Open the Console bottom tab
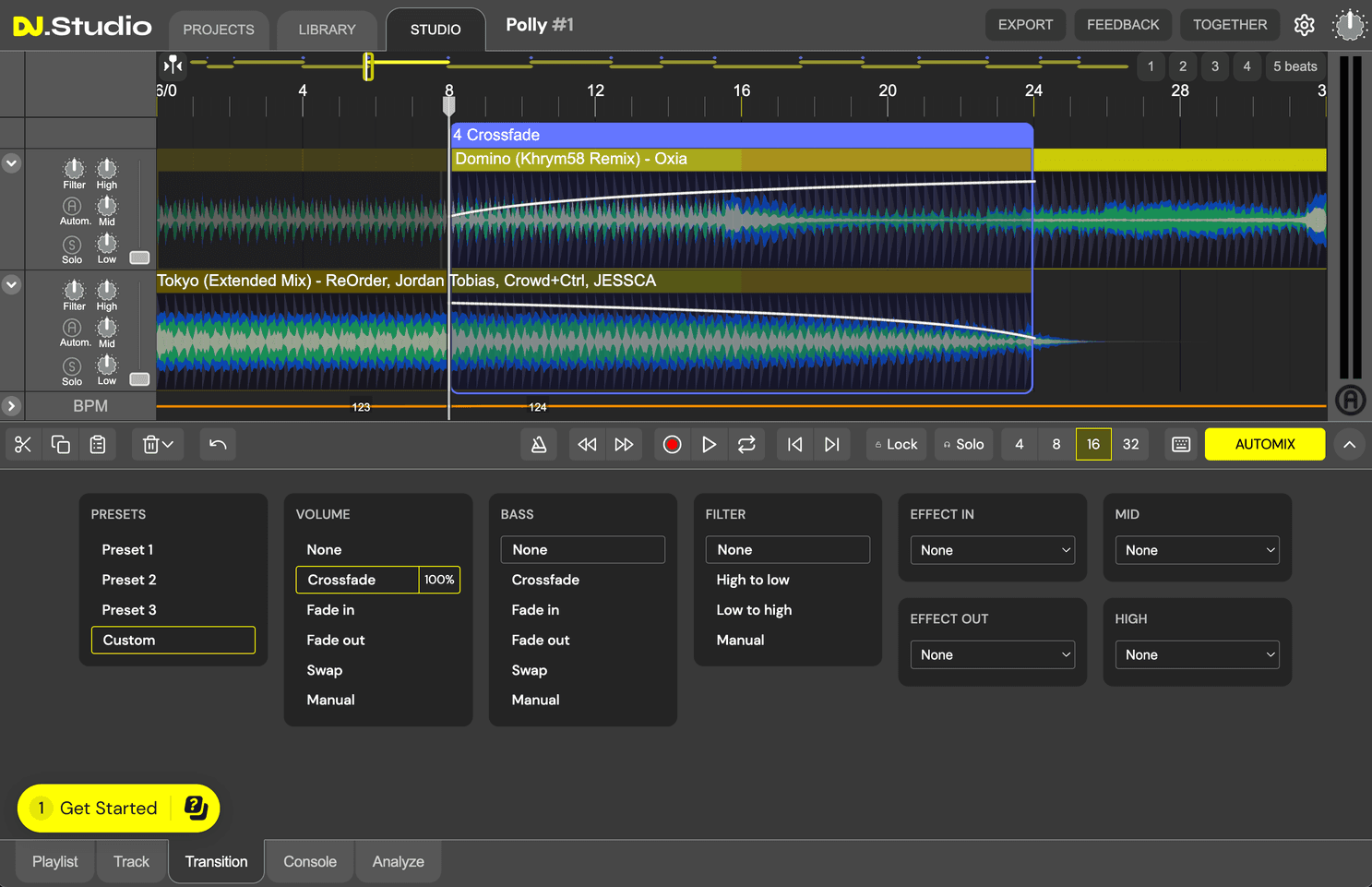 click(310, 862)
